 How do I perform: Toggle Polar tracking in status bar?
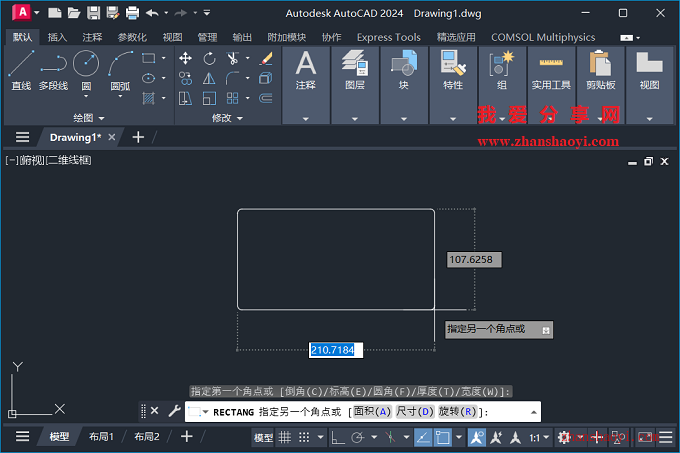click(357, 437)
